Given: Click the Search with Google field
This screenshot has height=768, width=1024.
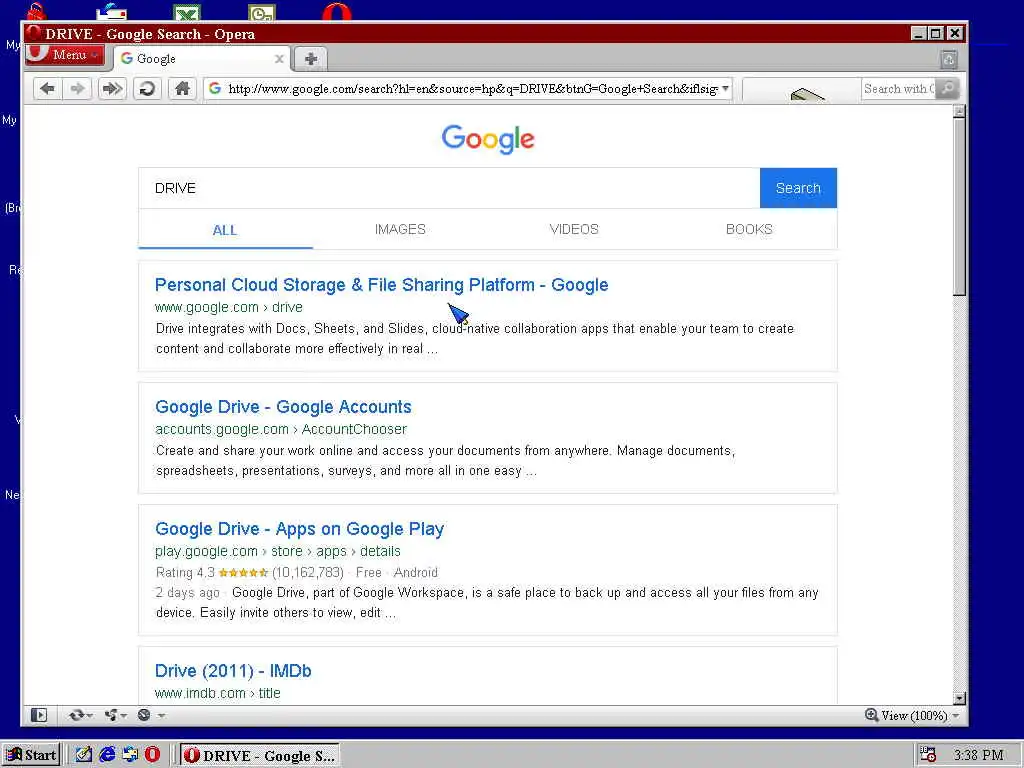Looking at the screenshot, I should tap(898, 89).
